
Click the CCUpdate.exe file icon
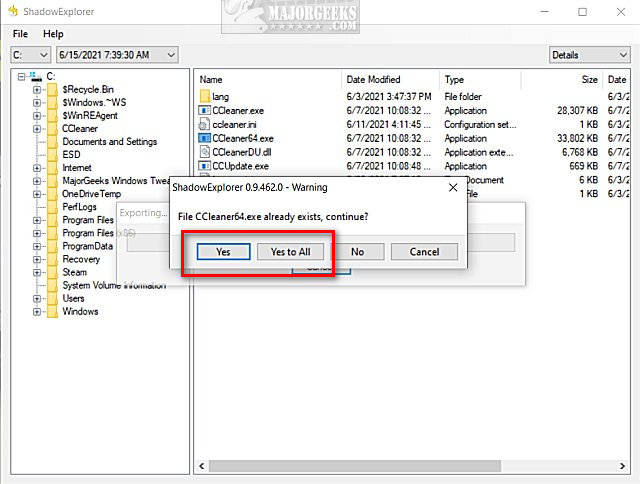coord(204,166)
